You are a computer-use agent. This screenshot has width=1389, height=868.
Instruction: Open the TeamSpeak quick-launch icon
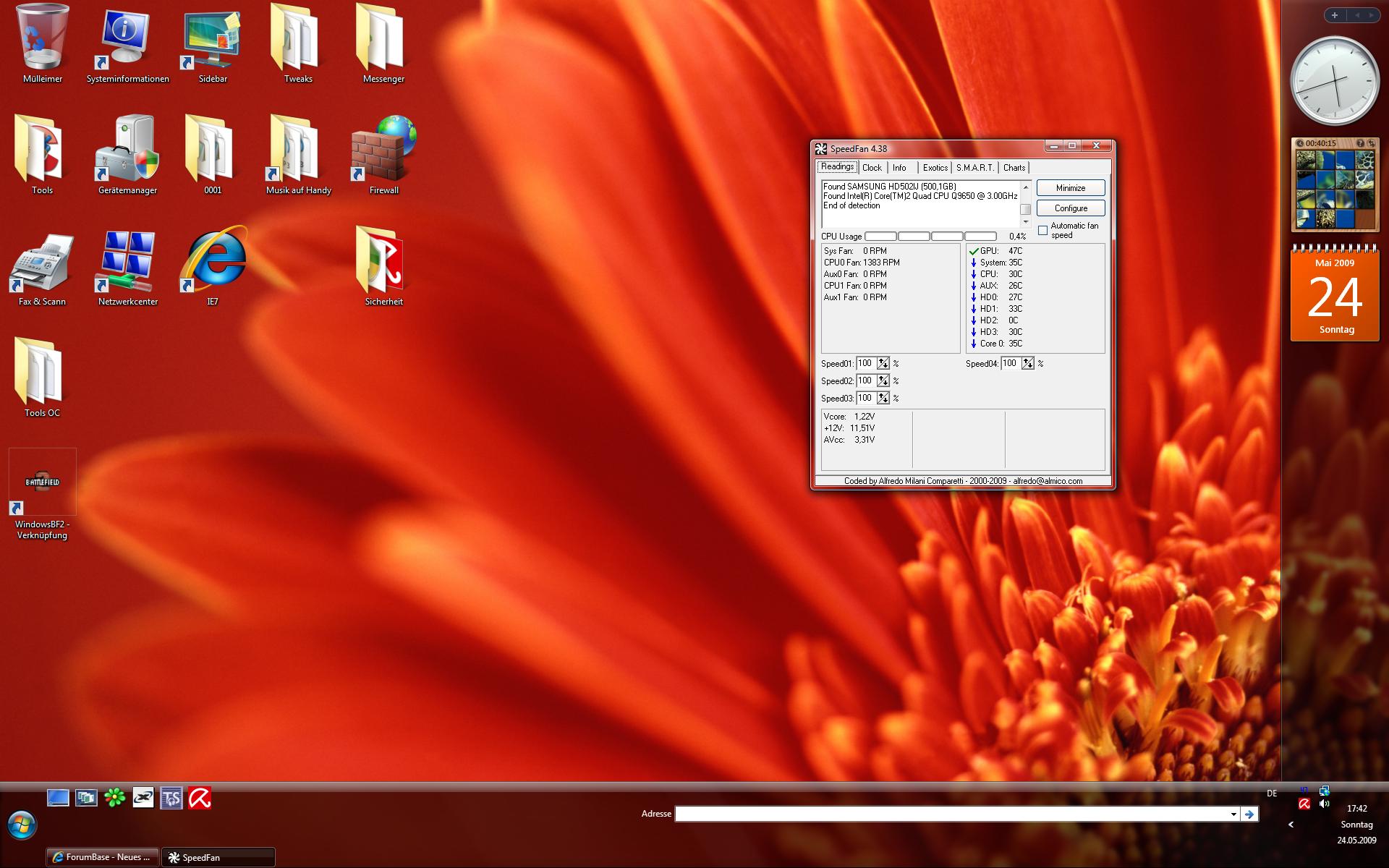[x=171, y=798]
